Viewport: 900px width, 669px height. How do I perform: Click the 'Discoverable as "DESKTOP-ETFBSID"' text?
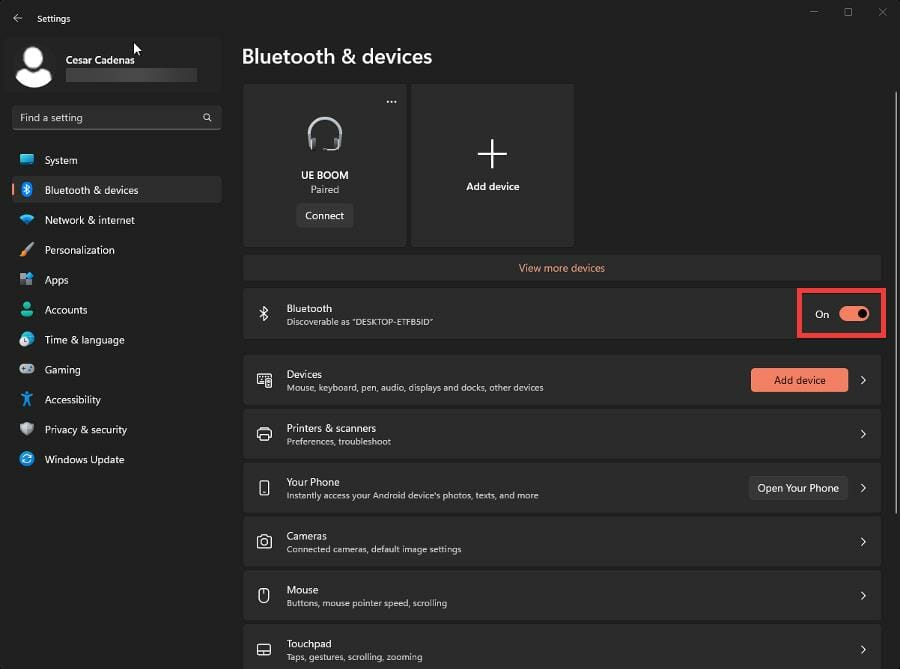360,322
